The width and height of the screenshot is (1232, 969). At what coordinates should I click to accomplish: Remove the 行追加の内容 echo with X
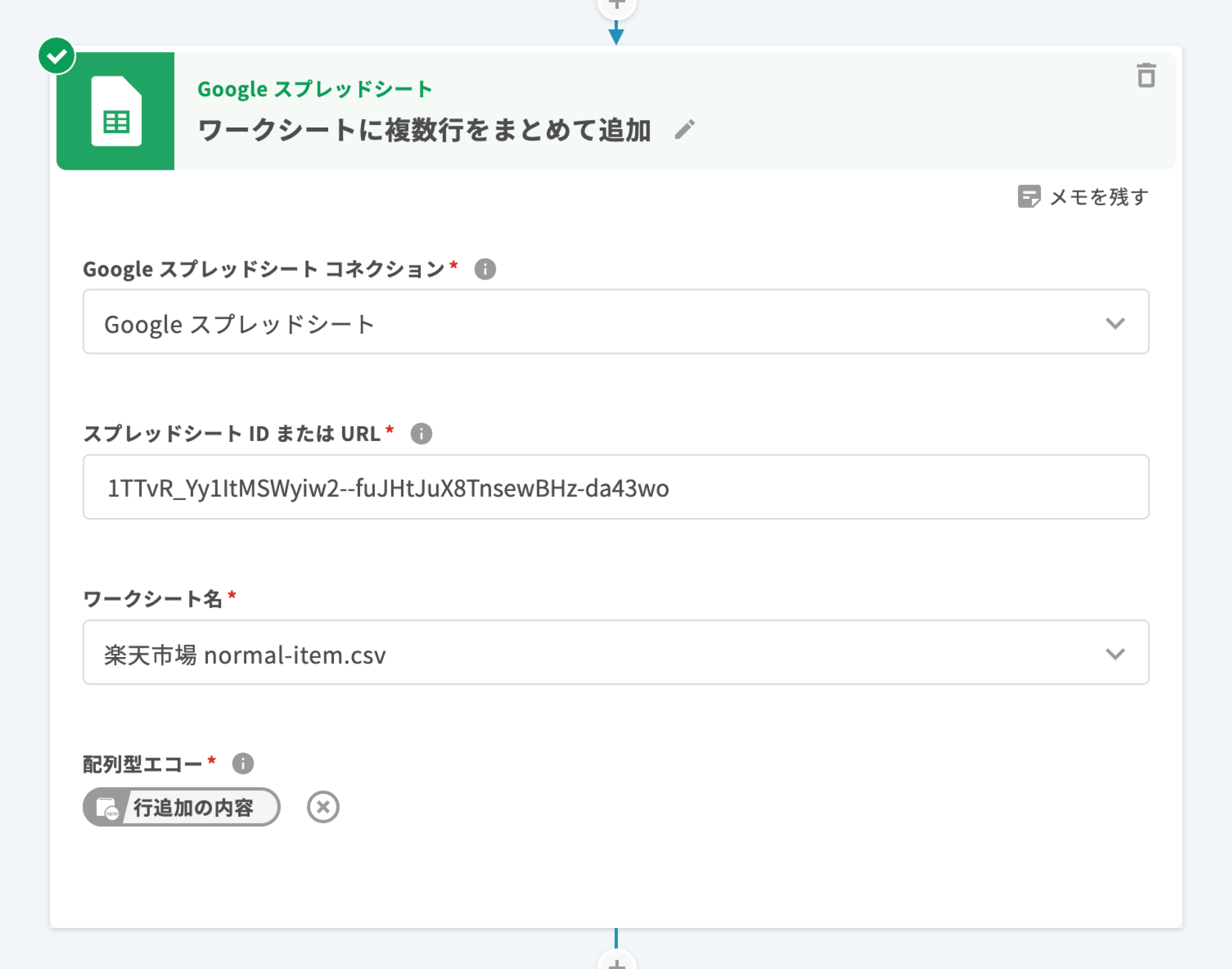[323, 807]
